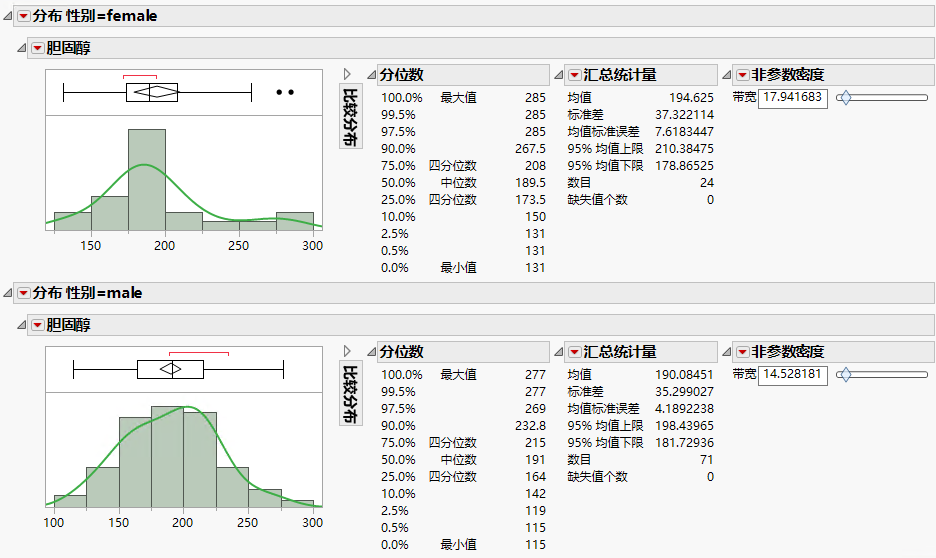The image size is (936, 558).
Task: Click male 中位数 value 191
Action: (x=535, y=460)
